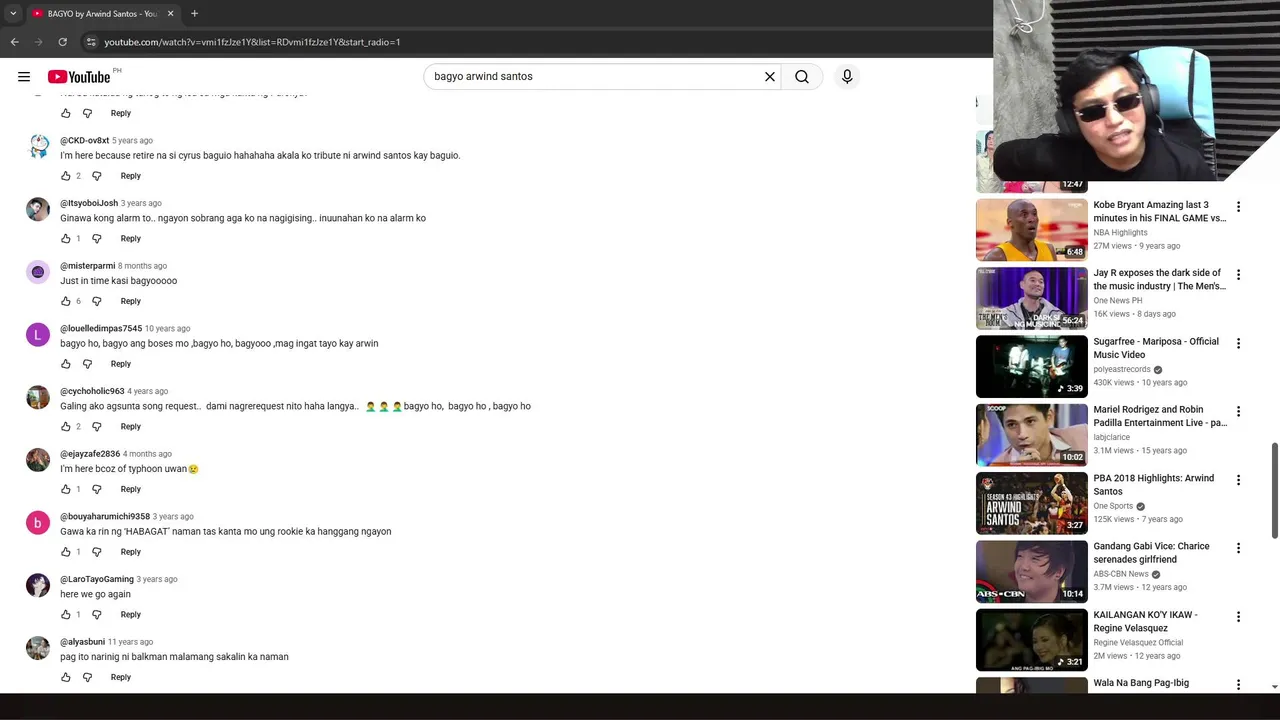Go back using browser back arrow
1280x720 pixels.
click(x=14, y=42)
